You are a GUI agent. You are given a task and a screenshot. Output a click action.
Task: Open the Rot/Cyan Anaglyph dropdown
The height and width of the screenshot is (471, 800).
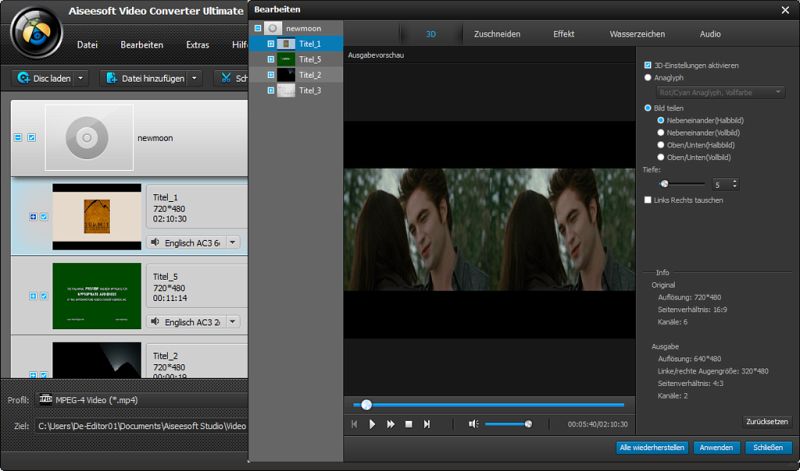pyautogui.click(x=720, y=92)
